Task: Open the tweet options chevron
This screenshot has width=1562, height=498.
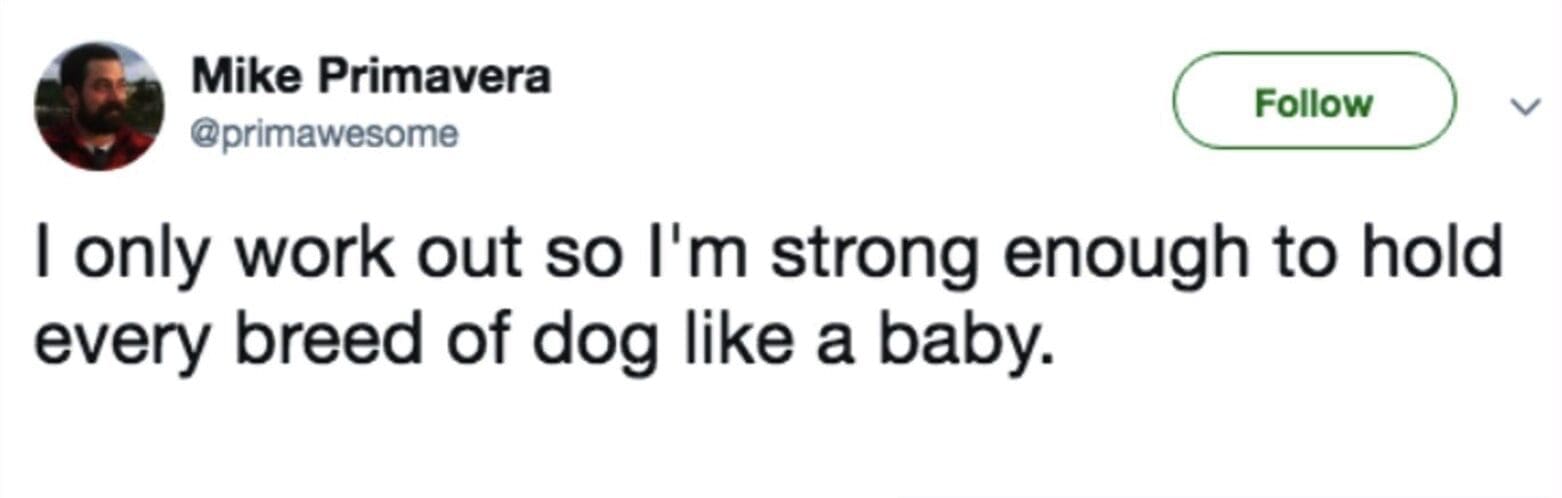Action: (x=1523, y=106)
